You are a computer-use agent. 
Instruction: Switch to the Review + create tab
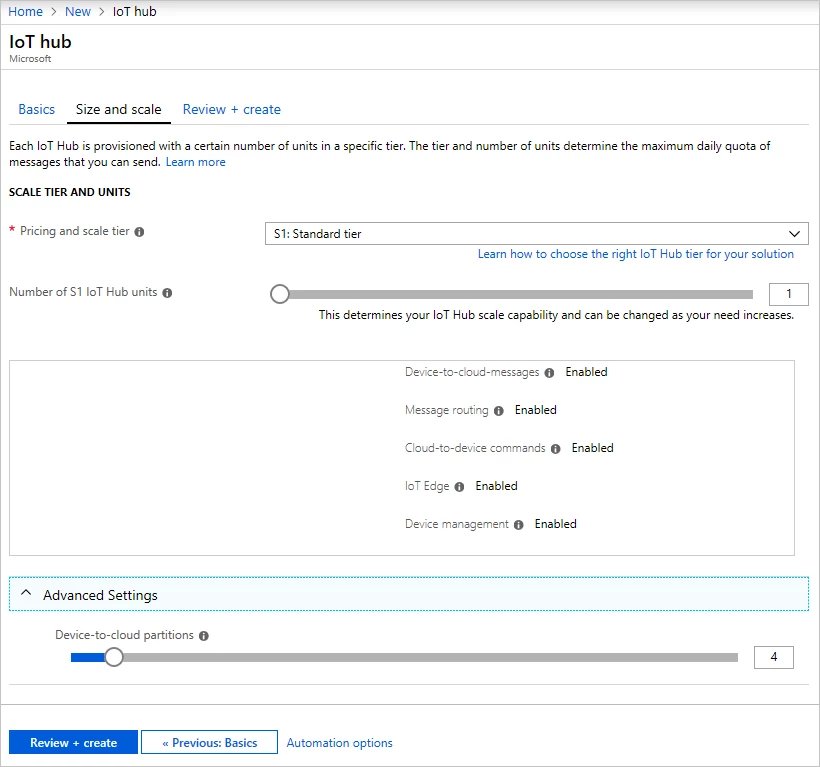[x=231, y=109]
